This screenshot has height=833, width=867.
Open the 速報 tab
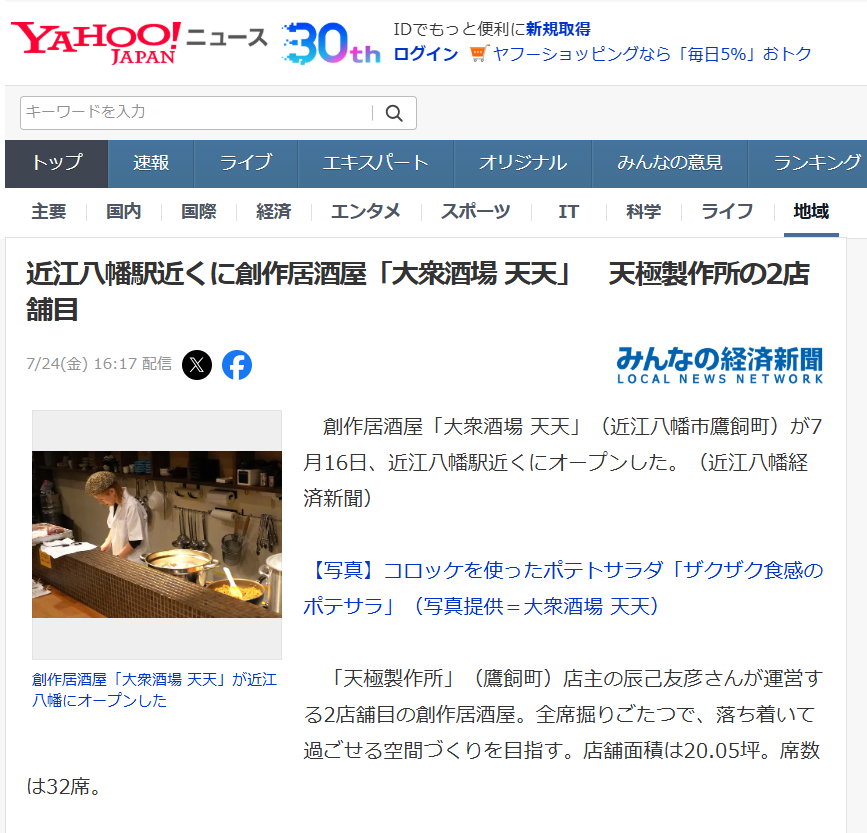(151, 163)
